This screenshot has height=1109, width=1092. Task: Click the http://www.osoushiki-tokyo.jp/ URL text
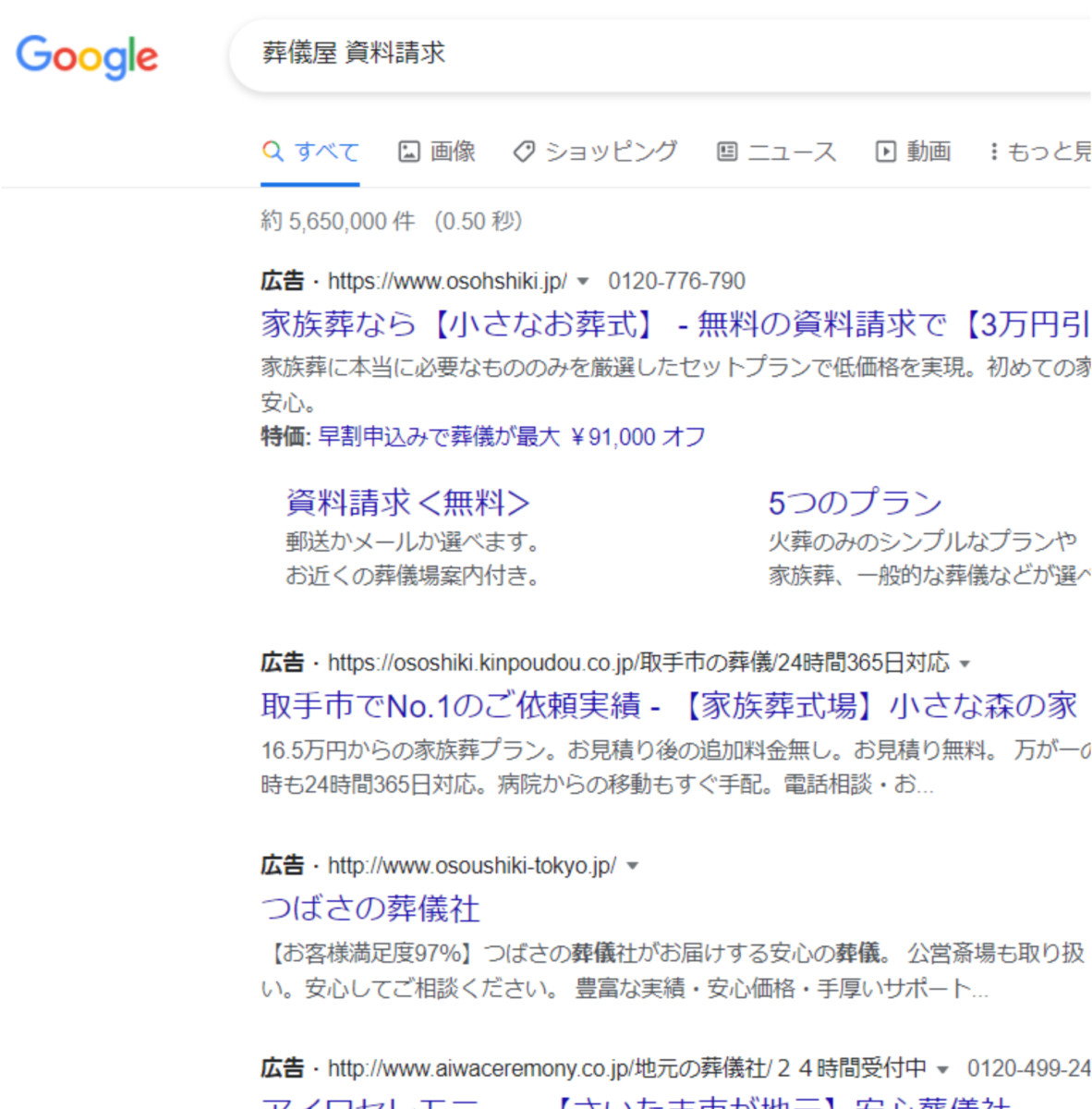472,866
